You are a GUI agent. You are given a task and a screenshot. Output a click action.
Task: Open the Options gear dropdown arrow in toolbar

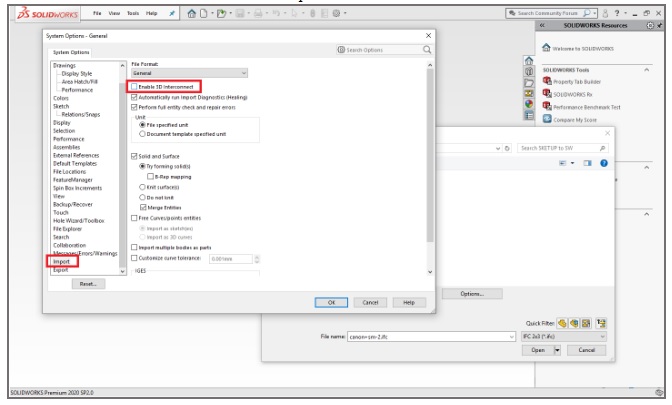[345, 14]
